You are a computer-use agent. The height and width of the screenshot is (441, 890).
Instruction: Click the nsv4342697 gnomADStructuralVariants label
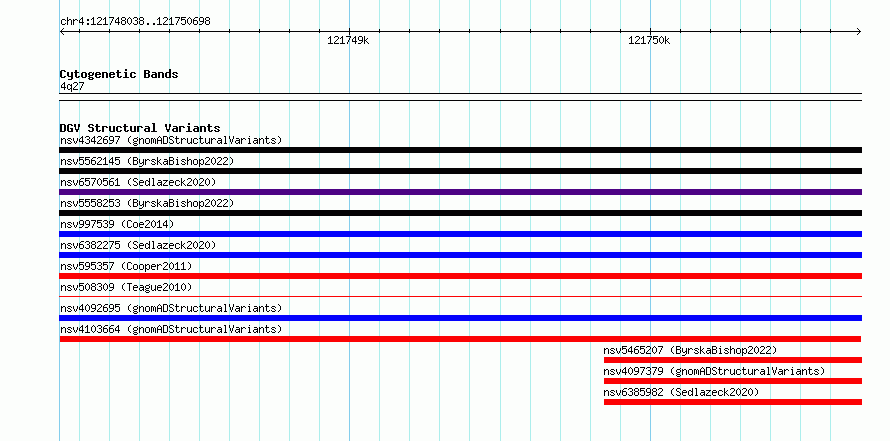[171, 140]
